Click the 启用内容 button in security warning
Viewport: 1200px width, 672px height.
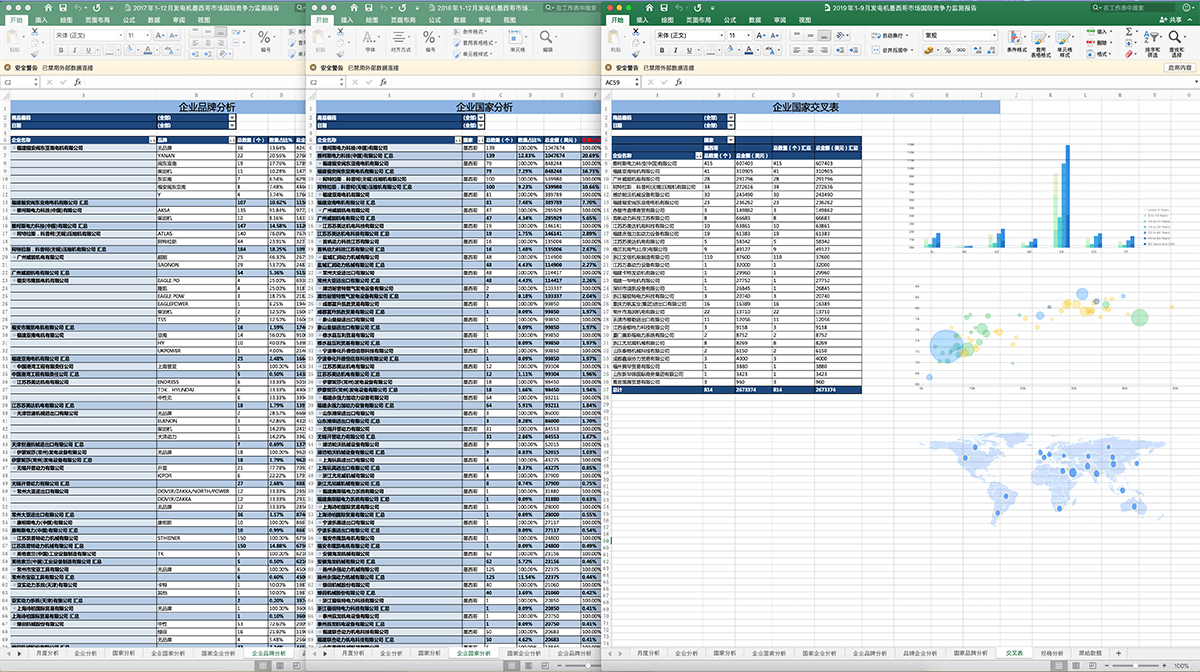tap(1179, 67)
